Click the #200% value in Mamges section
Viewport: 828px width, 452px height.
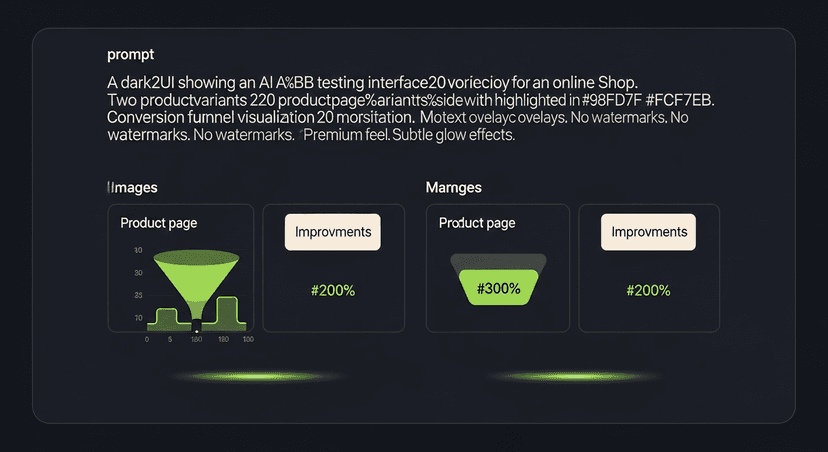[x=648, y=290]
